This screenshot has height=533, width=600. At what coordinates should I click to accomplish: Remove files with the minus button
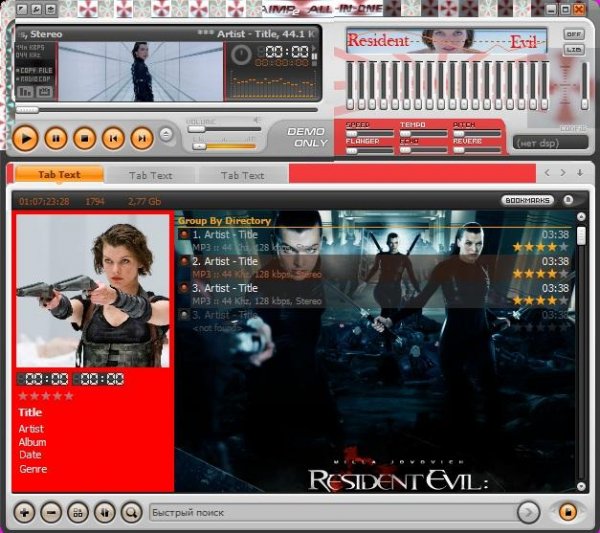[x=51, y=512]
